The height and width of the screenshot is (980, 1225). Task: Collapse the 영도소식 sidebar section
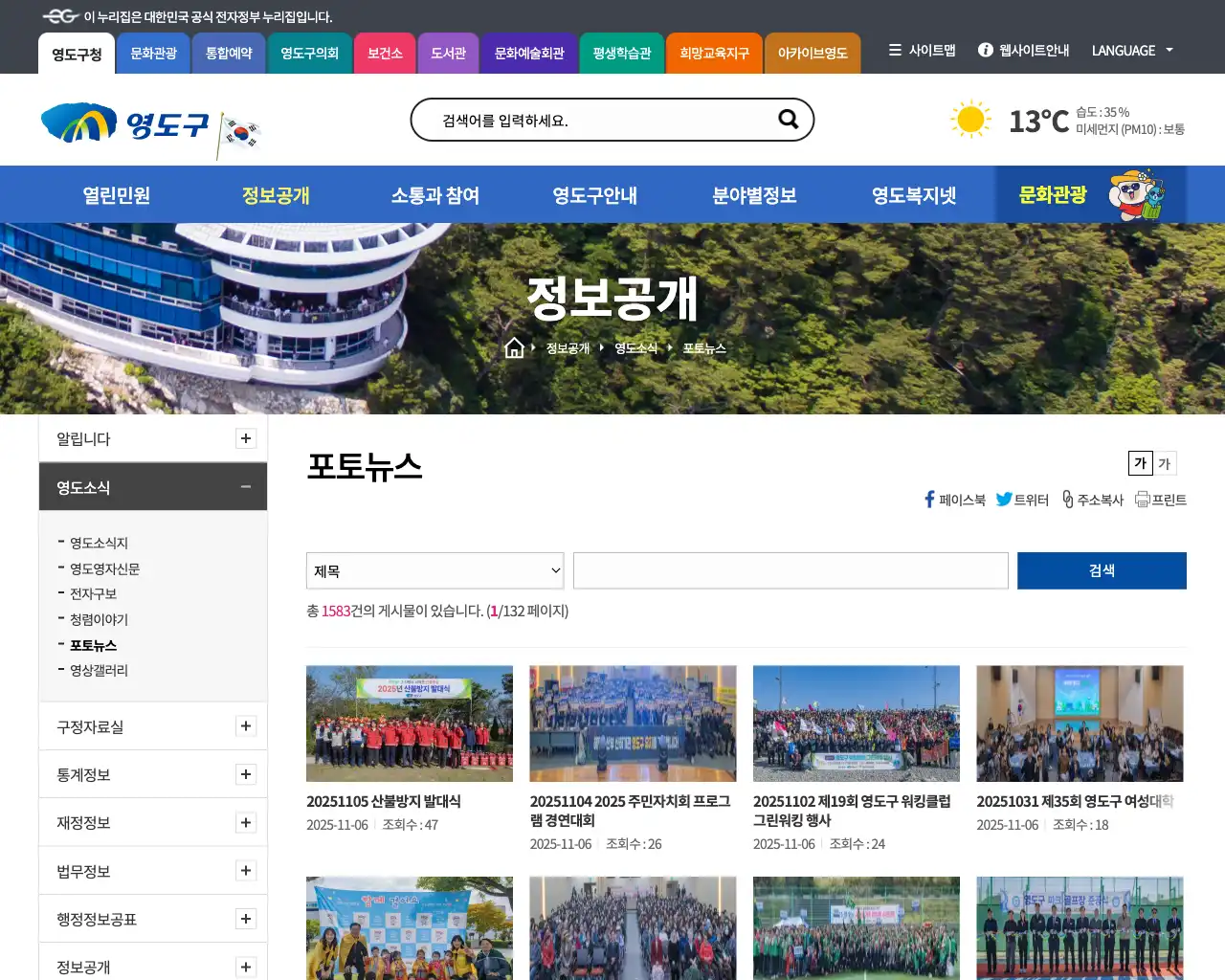point(246,487)
